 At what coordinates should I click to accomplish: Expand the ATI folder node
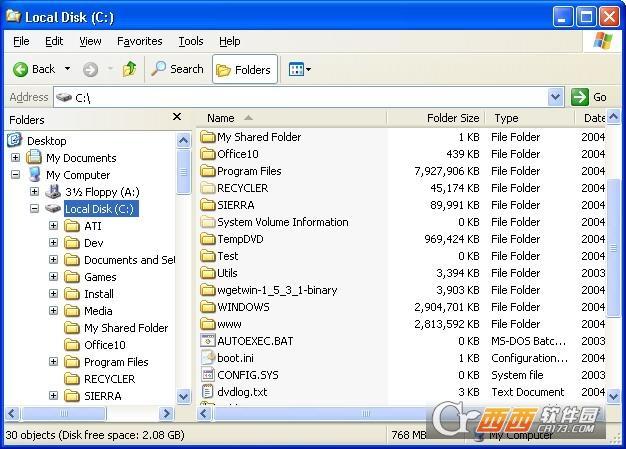click(53, 226)
